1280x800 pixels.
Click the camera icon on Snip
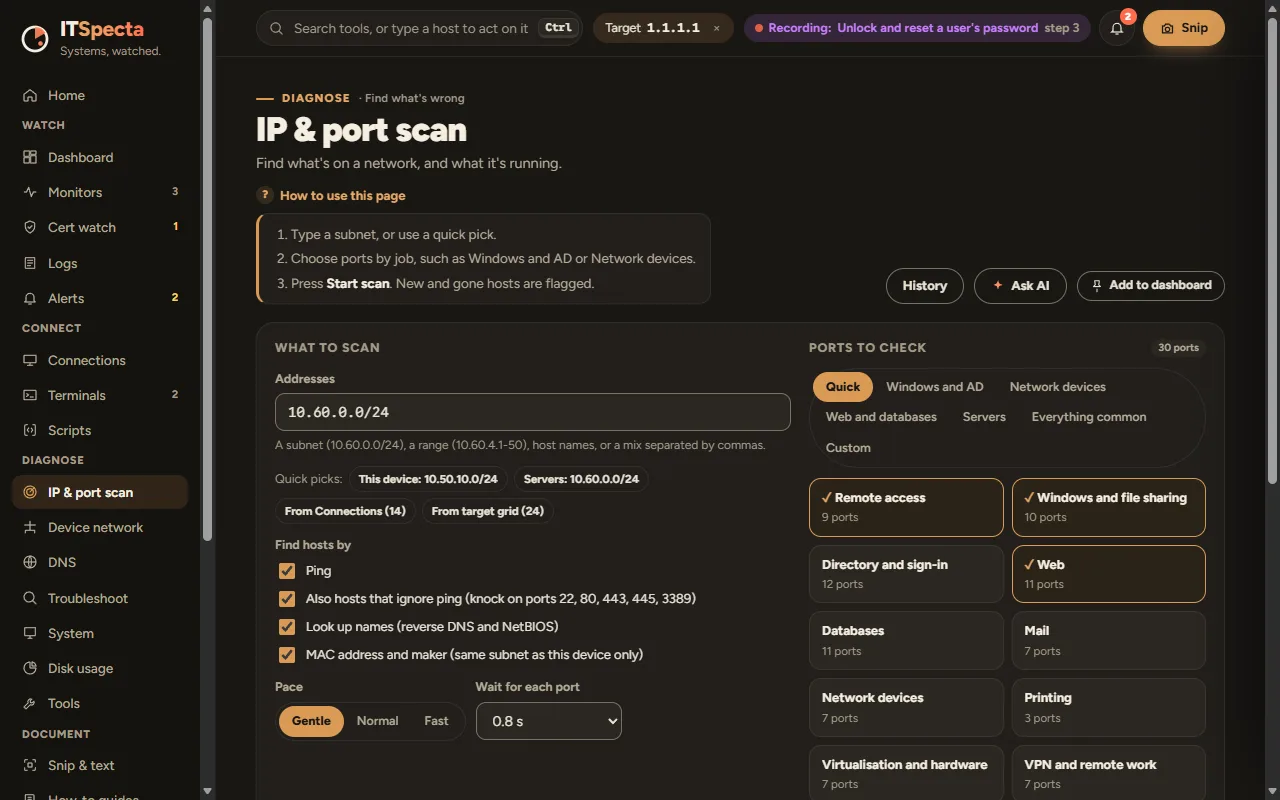[x=1167, y=29]
